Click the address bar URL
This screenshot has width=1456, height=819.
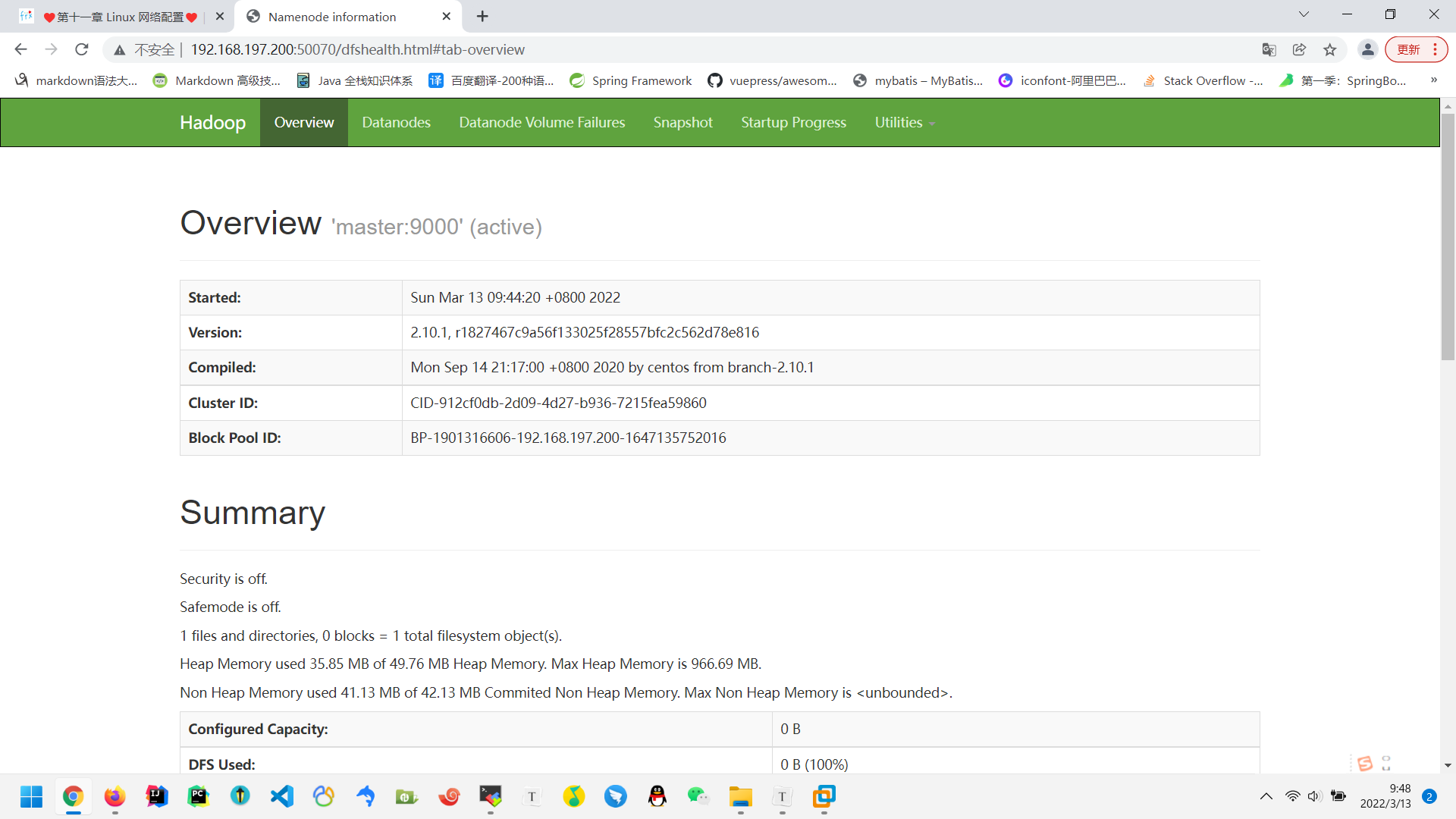coord(357,49)
